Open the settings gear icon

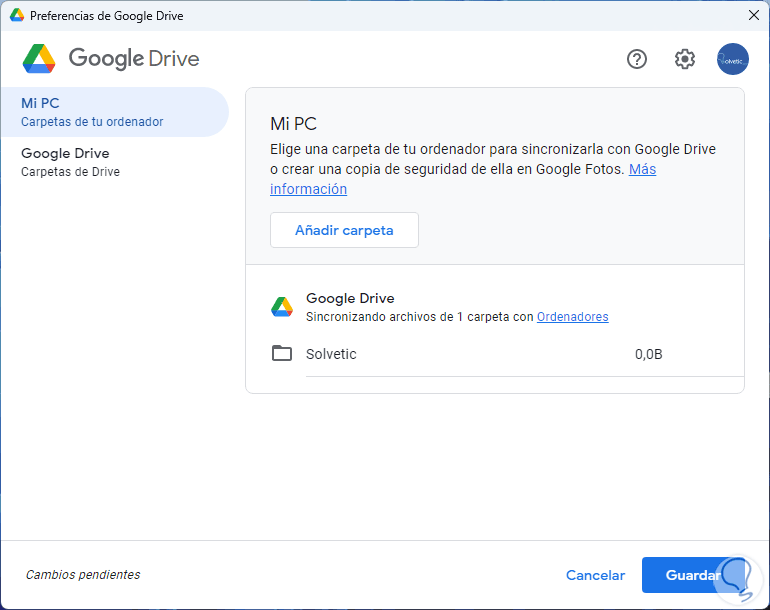(685, 59)
